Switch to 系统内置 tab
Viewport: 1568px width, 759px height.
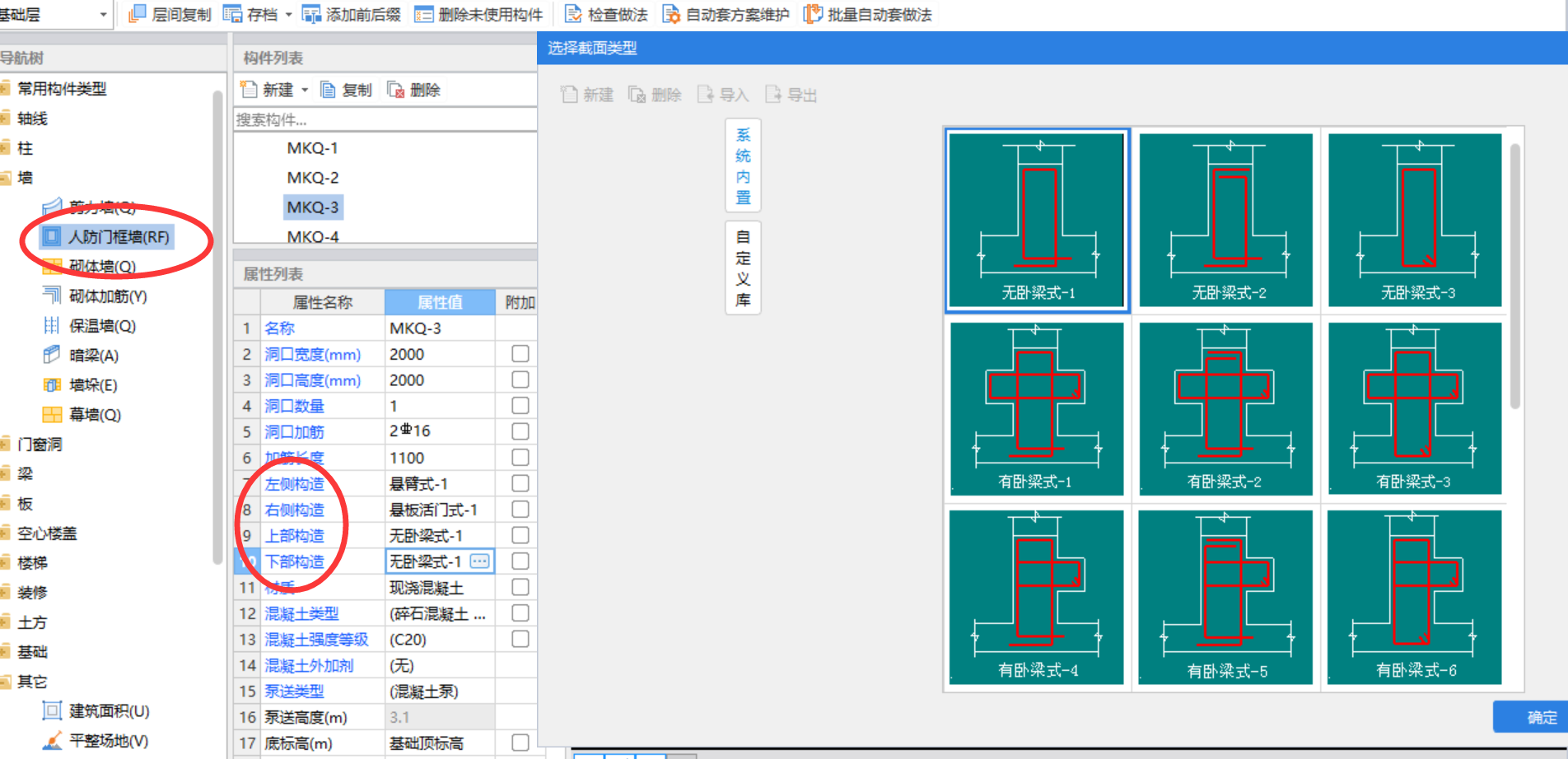[x=743, y=165]
